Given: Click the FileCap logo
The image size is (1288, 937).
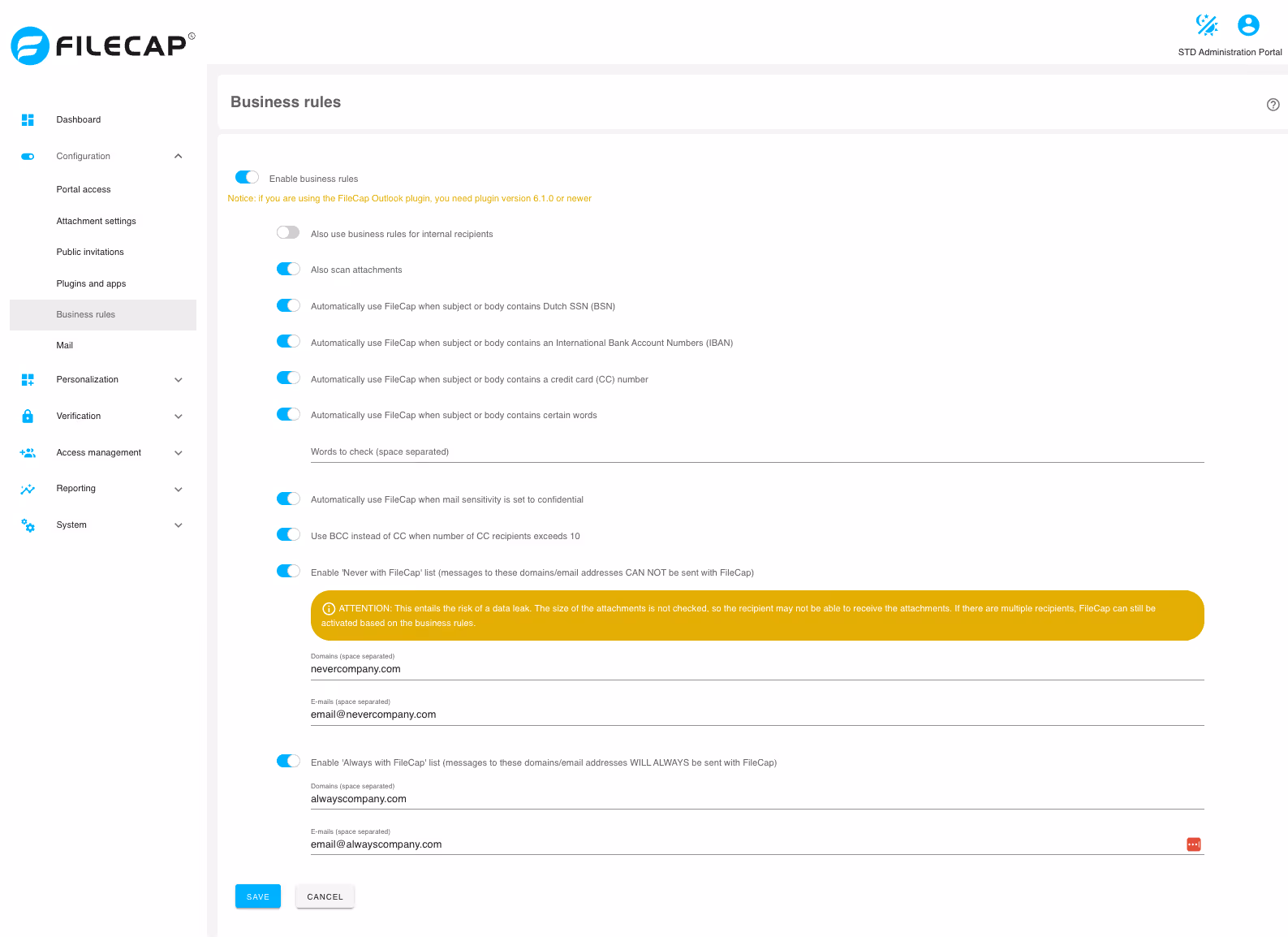Looking at the screenshot, I should (x=103, y=45).
